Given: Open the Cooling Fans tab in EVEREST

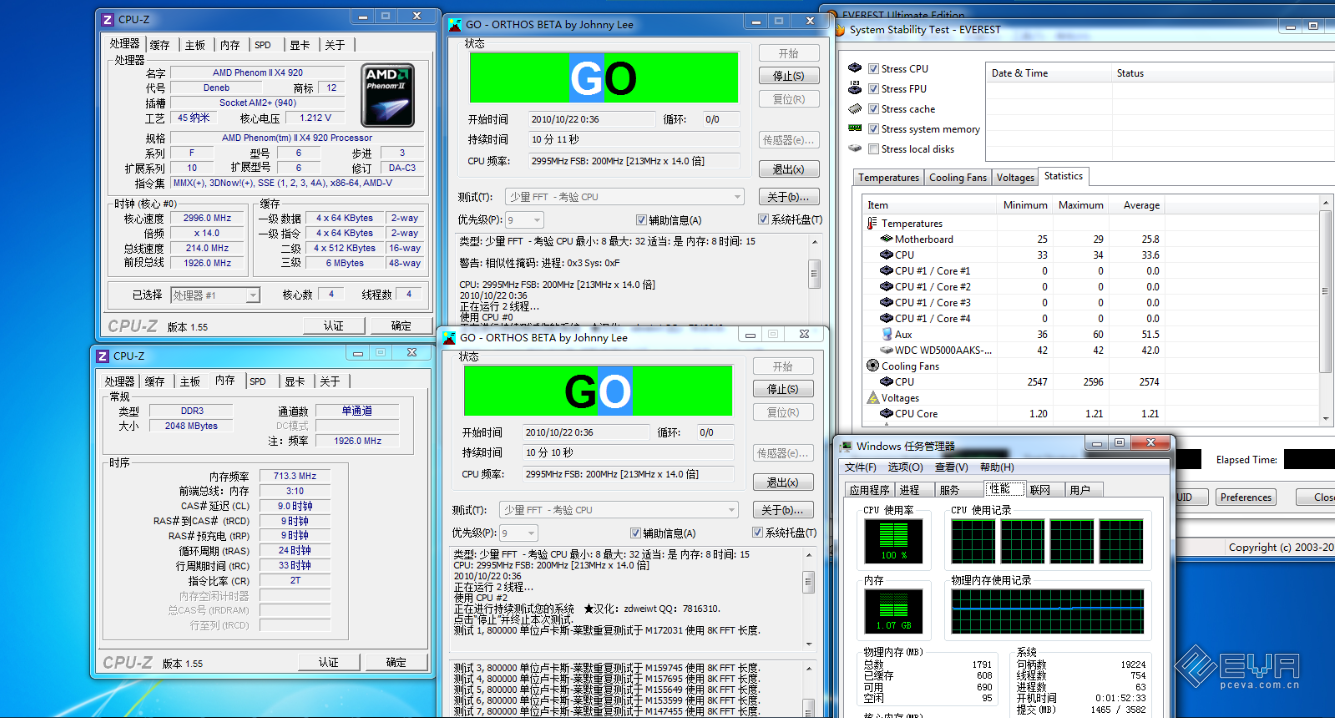Looking at the screenshot, I should (x=958, y=177).
